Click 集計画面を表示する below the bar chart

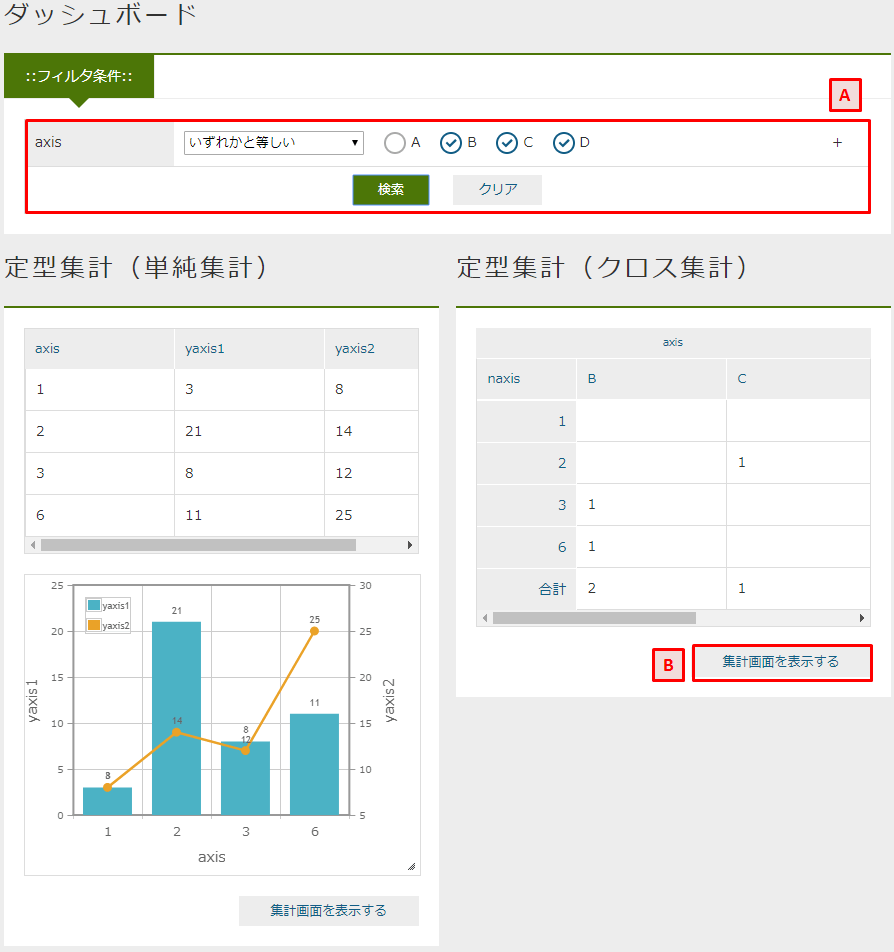pyautogui.click(x=328, y=910)
